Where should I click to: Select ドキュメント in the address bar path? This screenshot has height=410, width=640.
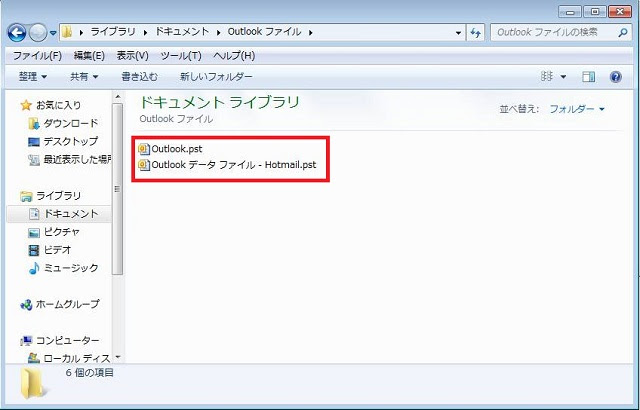click(182, 32)
